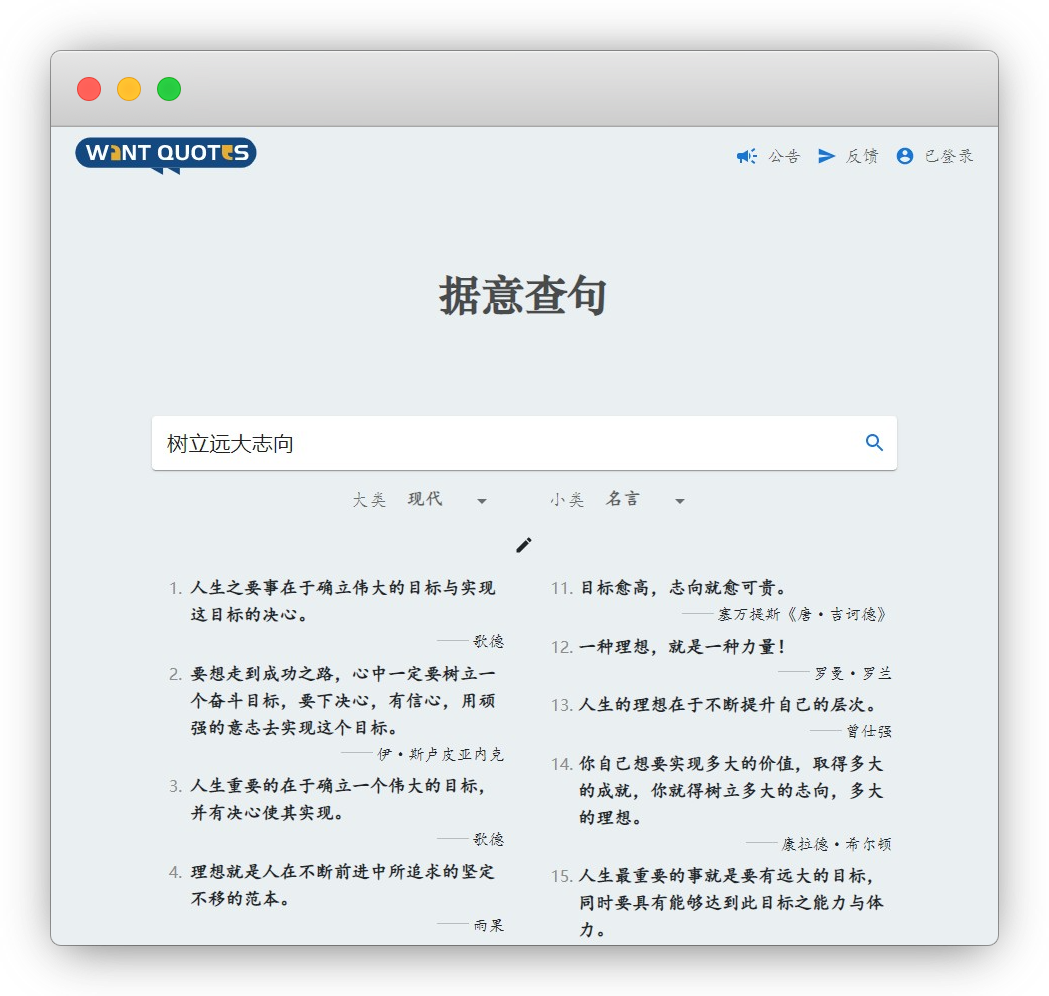The height and width of the screenshot is (996, 1049).
Task: Open the 小类 subcategory dropdown
Action: pos(680,500)
